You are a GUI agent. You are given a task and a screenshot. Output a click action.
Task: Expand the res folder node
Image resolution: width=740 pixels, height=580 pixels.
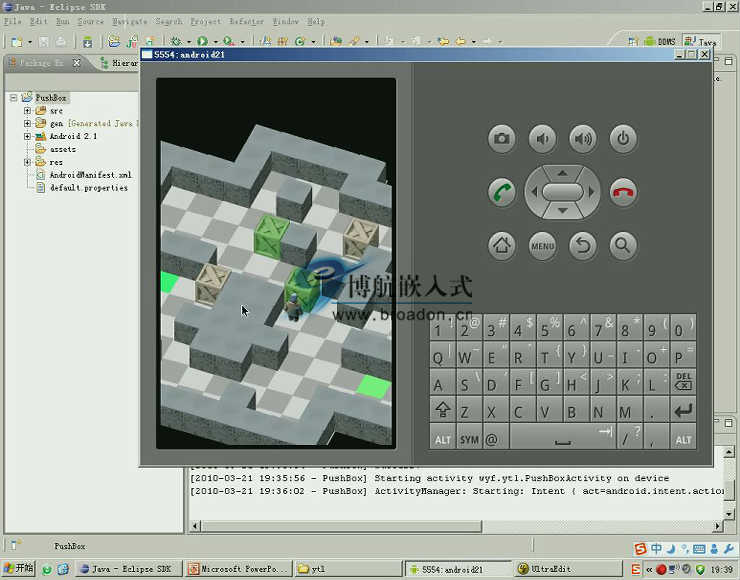click(x=27, y=162)
